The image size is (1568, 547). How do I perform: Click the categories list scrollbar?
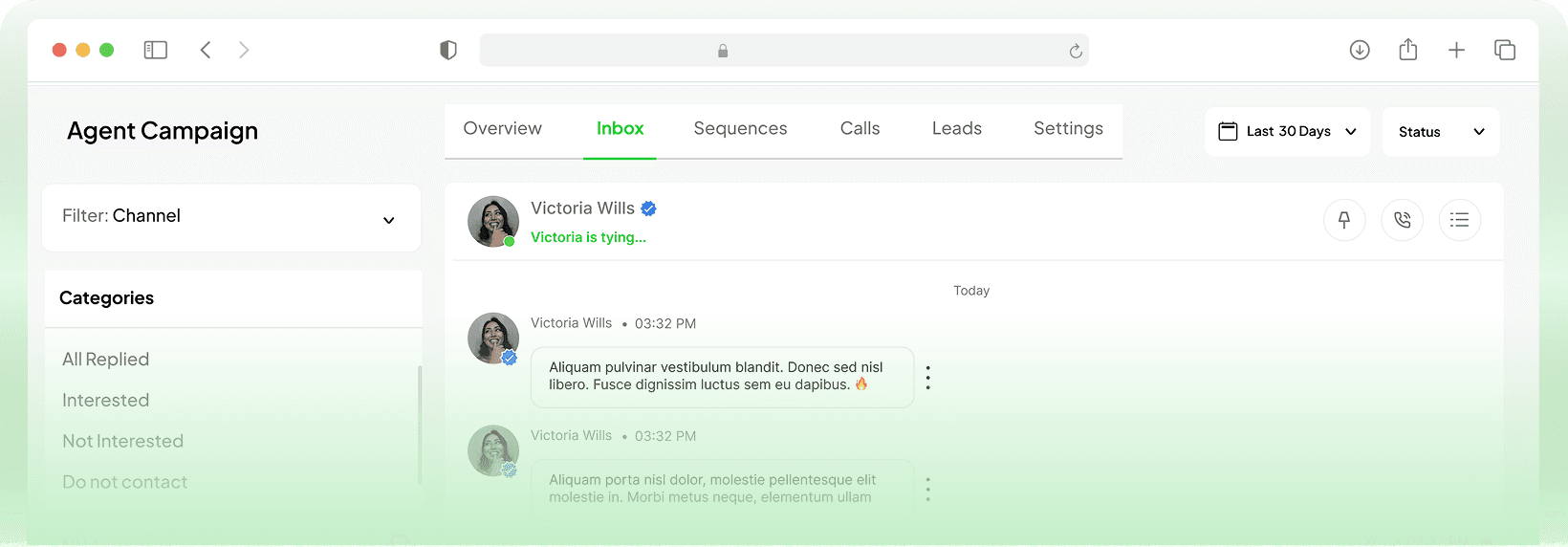tap(420, 421)
